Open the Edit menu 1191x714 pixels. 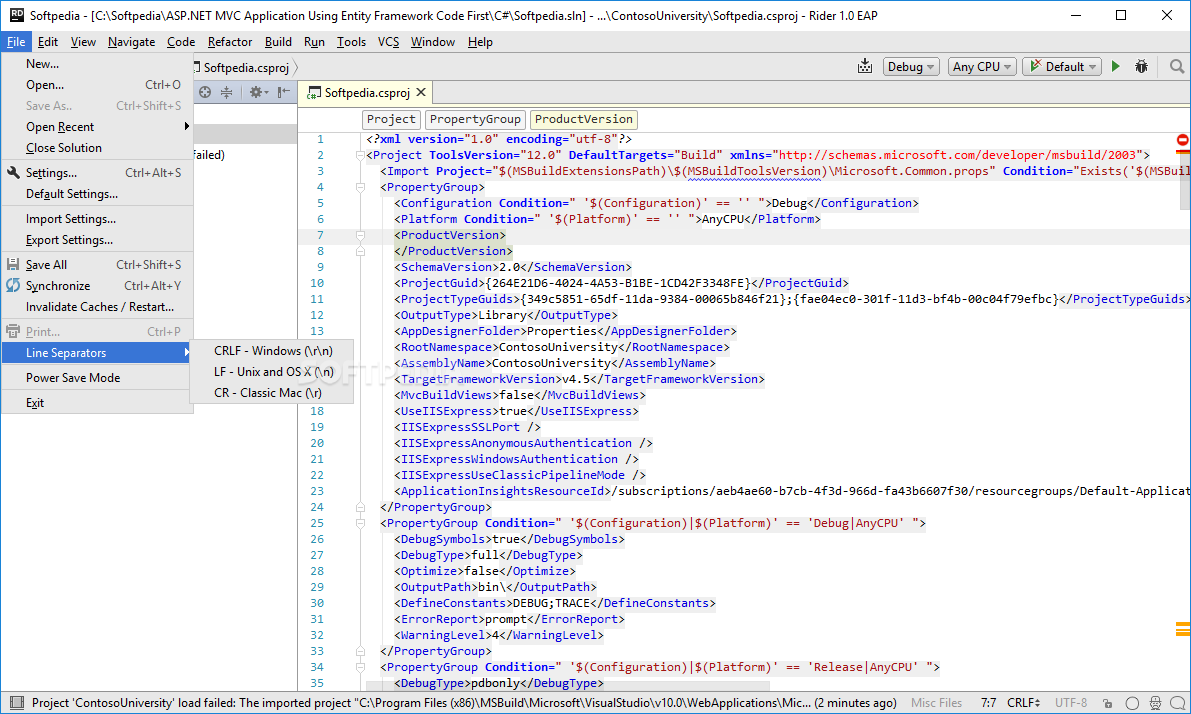click(48, 42)
